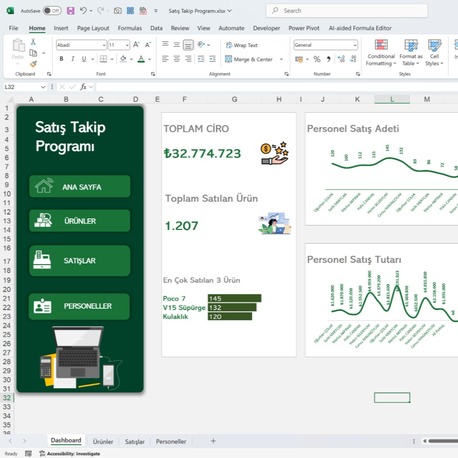Open Format as Table gallery
The height and width of the screenshot is (458, 458).
411,52
